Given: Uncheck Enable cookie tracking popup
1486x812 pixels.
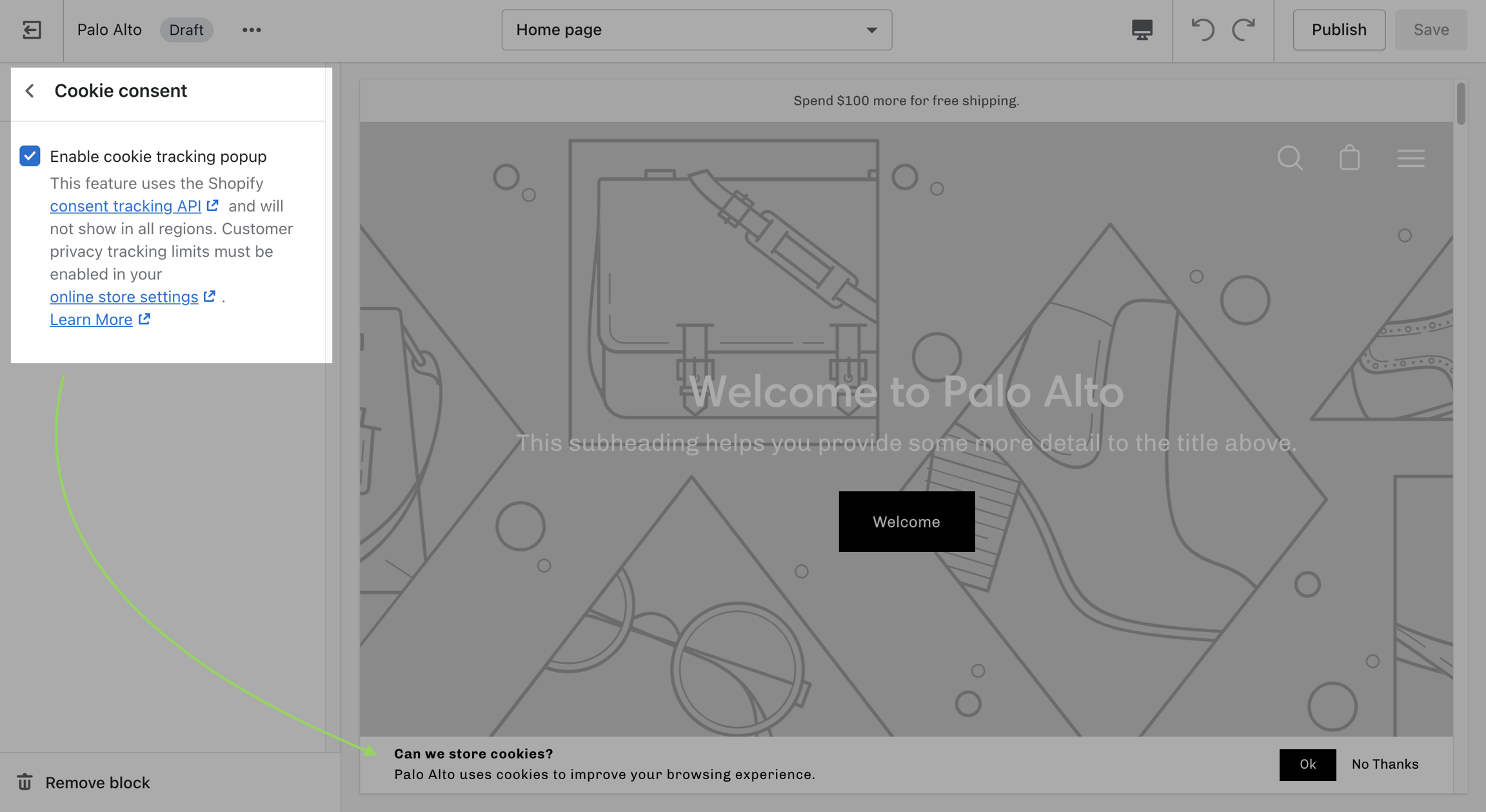Looking at the screenshot, I should click(30, 156).
